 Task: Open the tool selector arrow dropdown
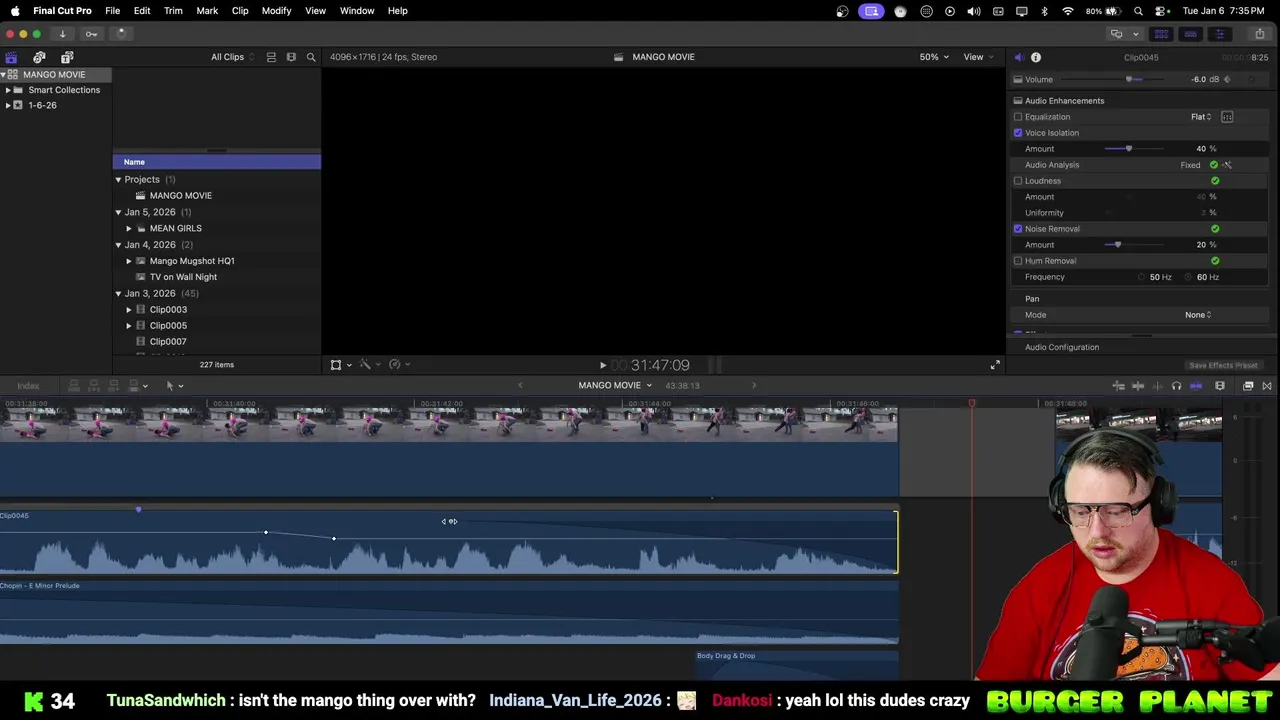[x=174, y=386]
